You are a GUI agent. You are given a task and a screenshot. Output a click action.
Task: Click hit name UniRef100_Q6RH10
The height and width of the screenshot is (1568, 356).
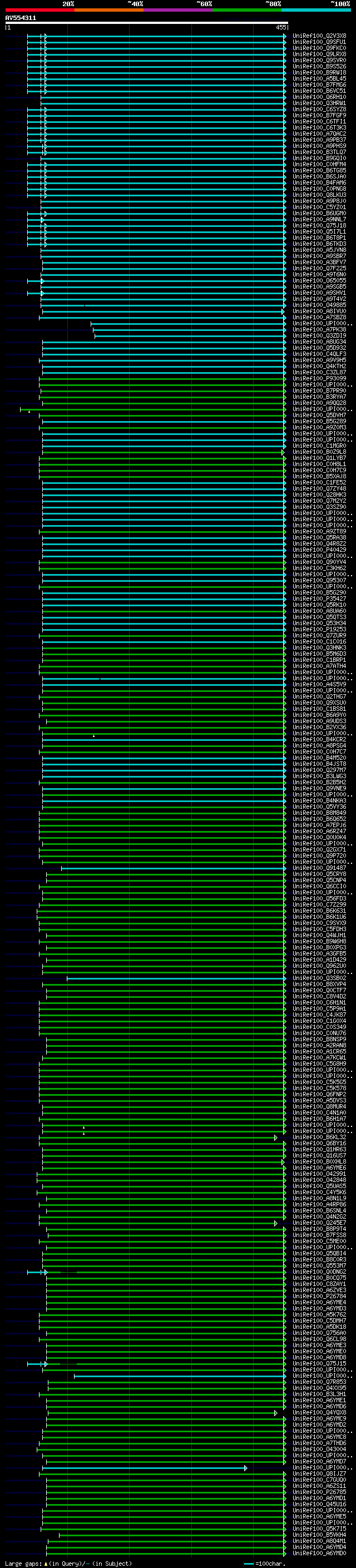(319, 97)
